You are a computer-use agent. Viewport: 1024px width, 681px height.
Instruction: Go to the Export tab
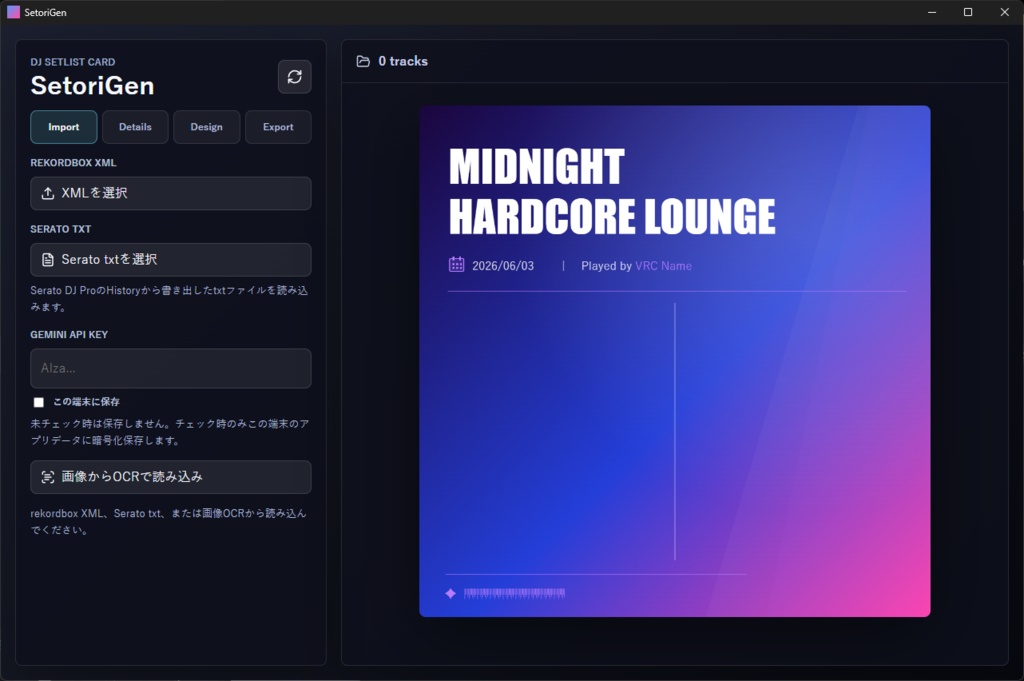(x=278, y=127)
